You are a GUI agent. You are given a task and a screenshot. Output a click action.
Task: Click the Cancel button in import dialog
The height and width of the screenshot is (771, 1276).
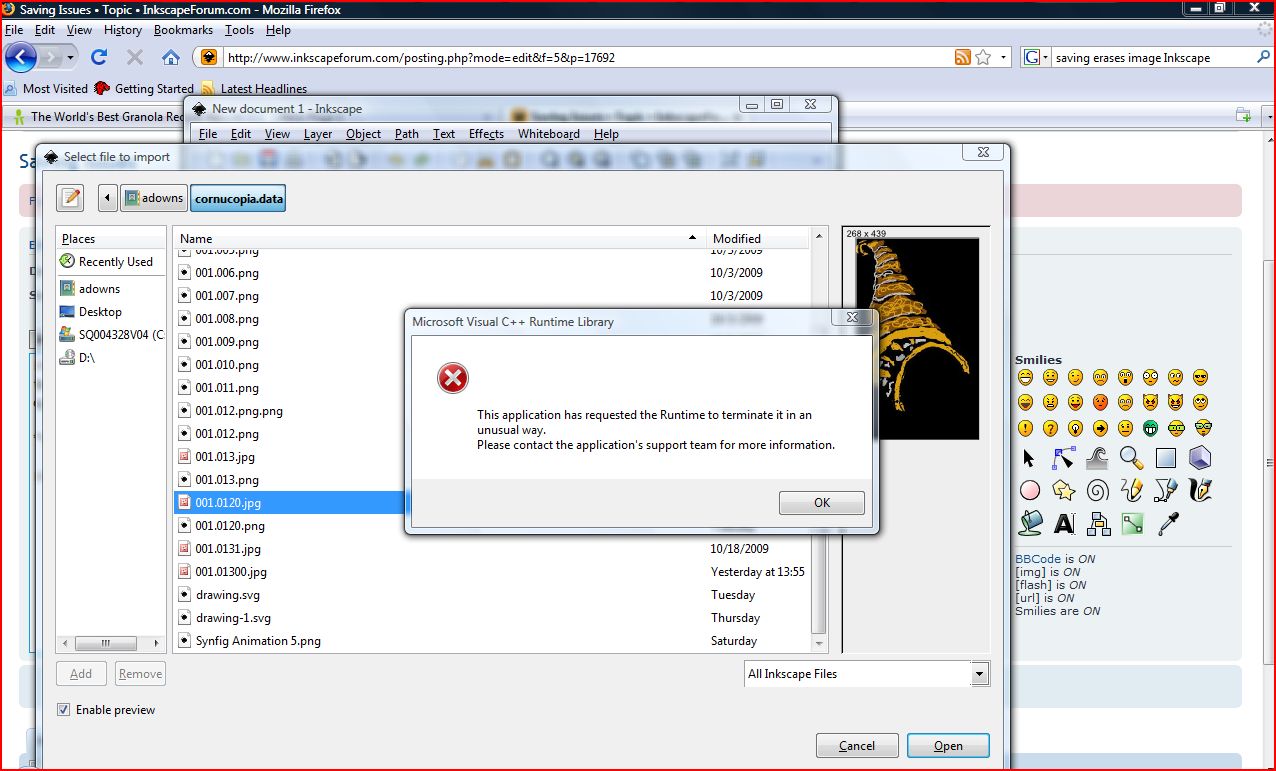click(x=857, y=746)
